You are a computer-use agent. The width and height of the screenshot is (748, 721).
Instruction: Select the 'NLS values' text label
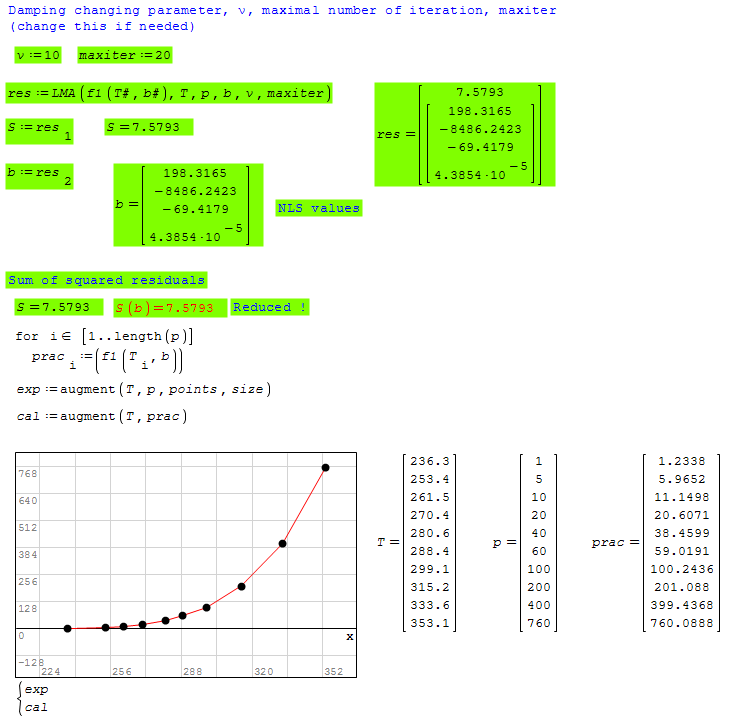pyautogui.click(x=318, y=208)
